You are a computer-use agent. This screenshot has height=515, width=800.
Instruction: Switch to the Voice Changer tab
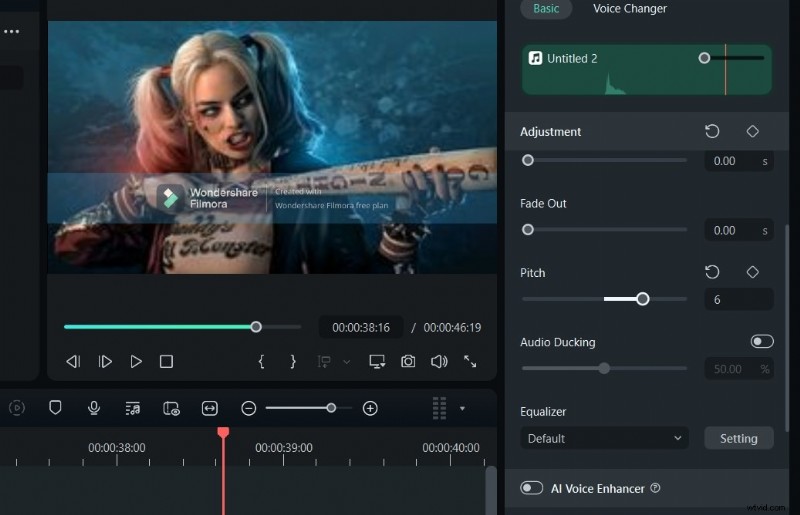click(x=630, y=9)
